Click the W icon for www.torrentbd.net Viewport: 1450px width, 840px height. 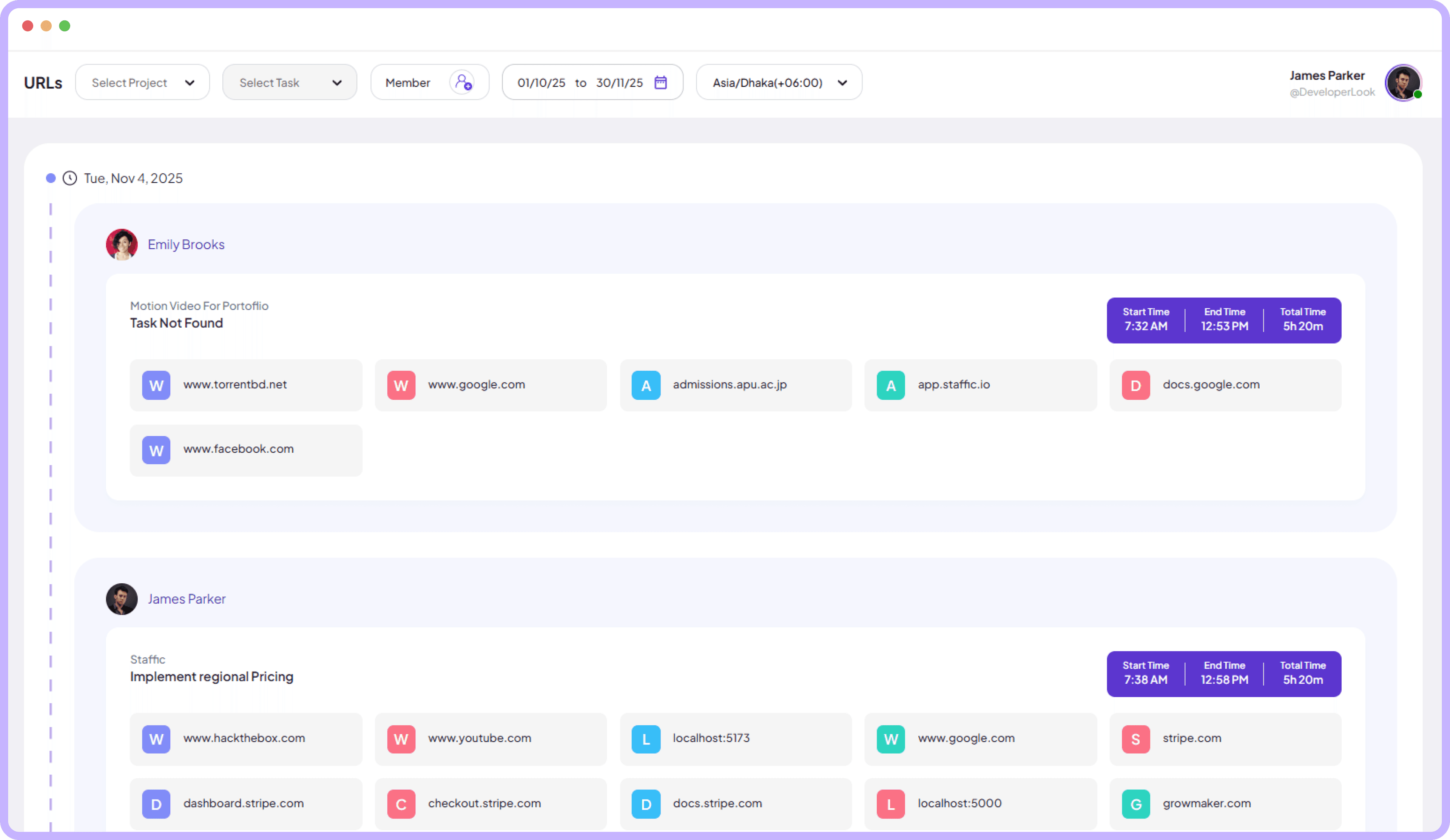[155, 385]
